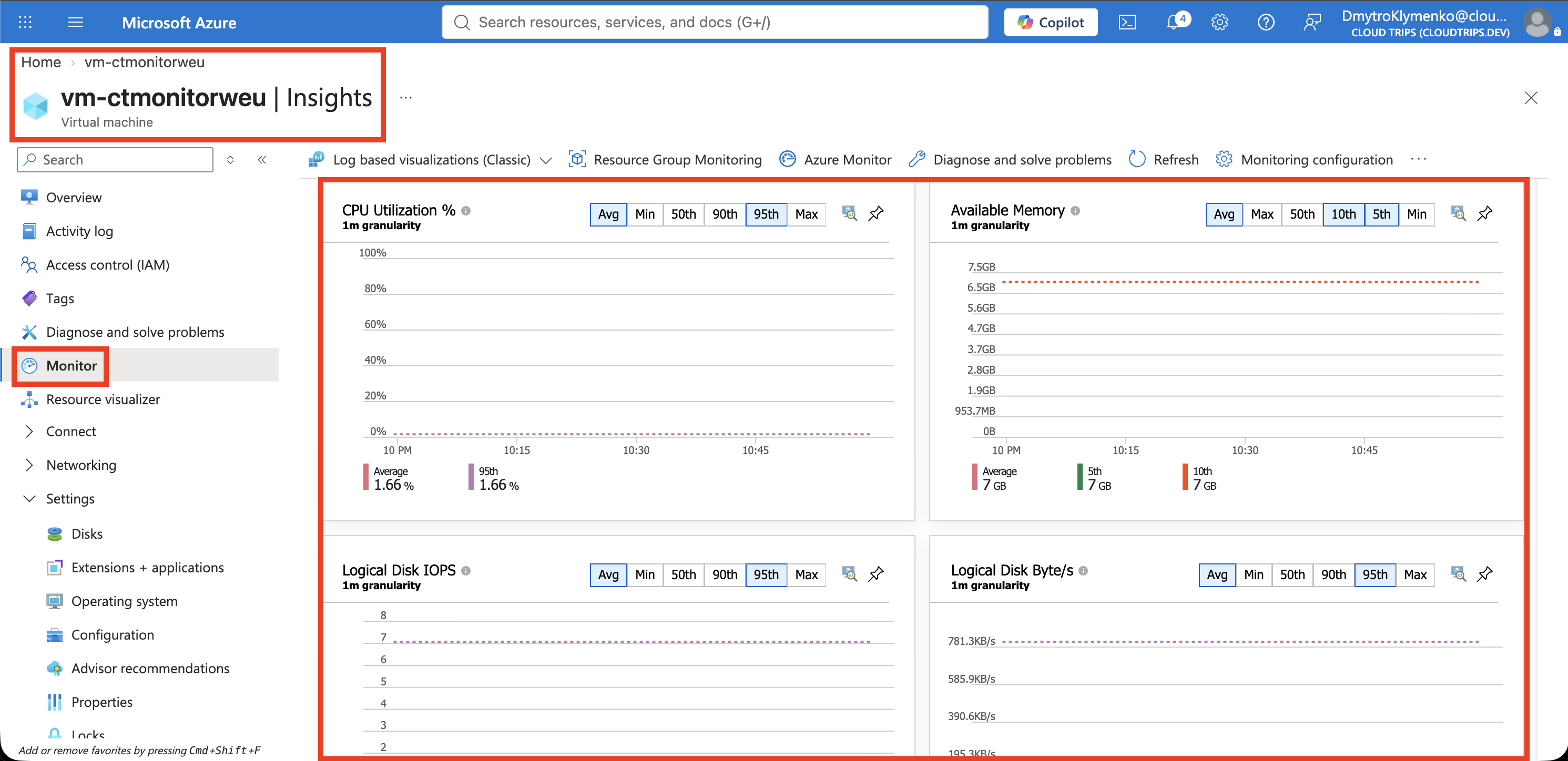Image resolution: width=1568 pixels, height=761 pixels.
Task: Refresh the insights view
Action: tap(1163, 160)
